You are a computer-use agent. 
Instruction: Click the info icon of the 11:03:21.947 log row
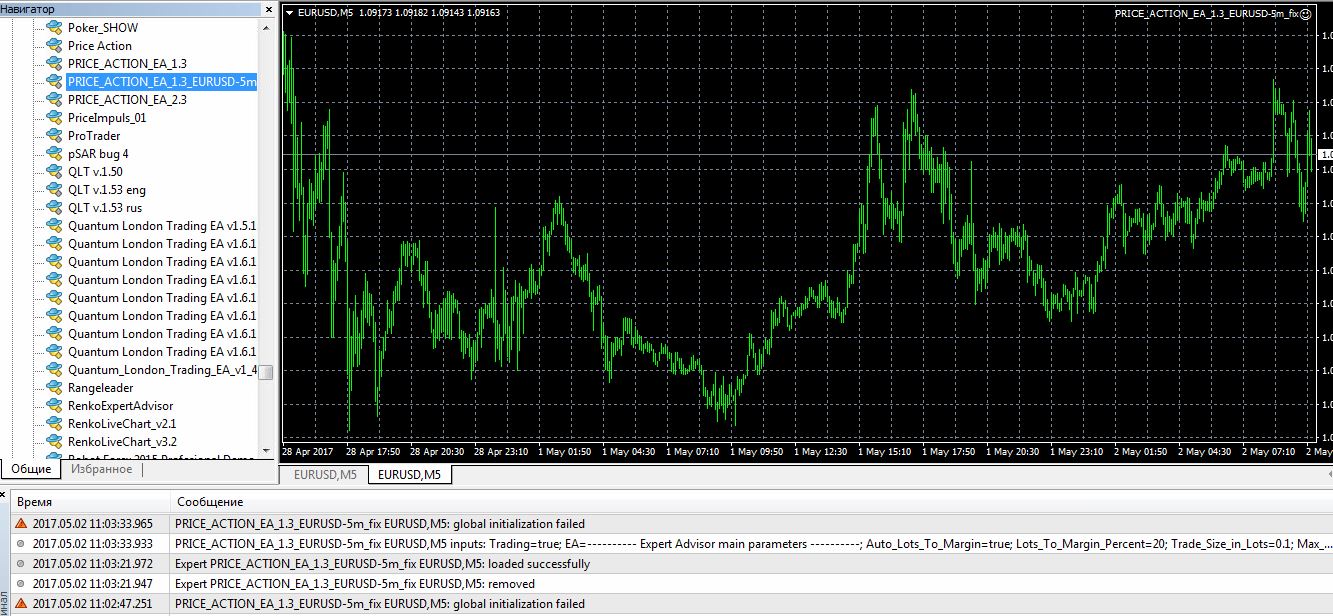(21, 584)
